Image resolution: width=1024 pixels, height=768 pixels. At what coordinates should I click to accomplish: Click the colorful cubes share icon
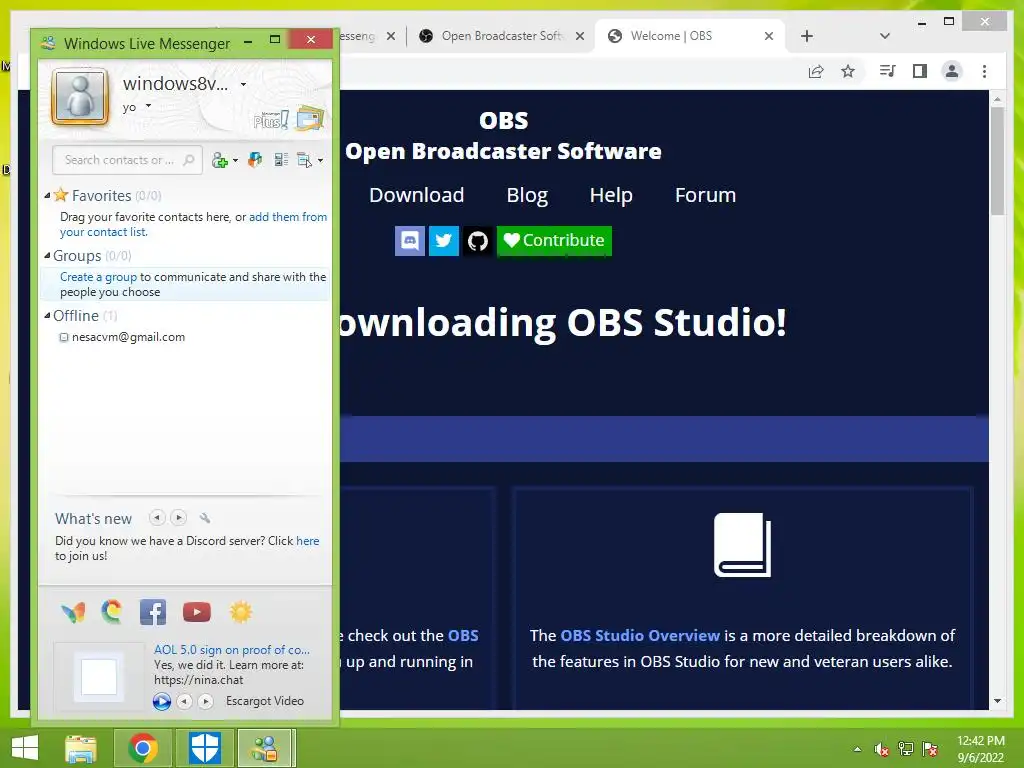tap(255, 160)
